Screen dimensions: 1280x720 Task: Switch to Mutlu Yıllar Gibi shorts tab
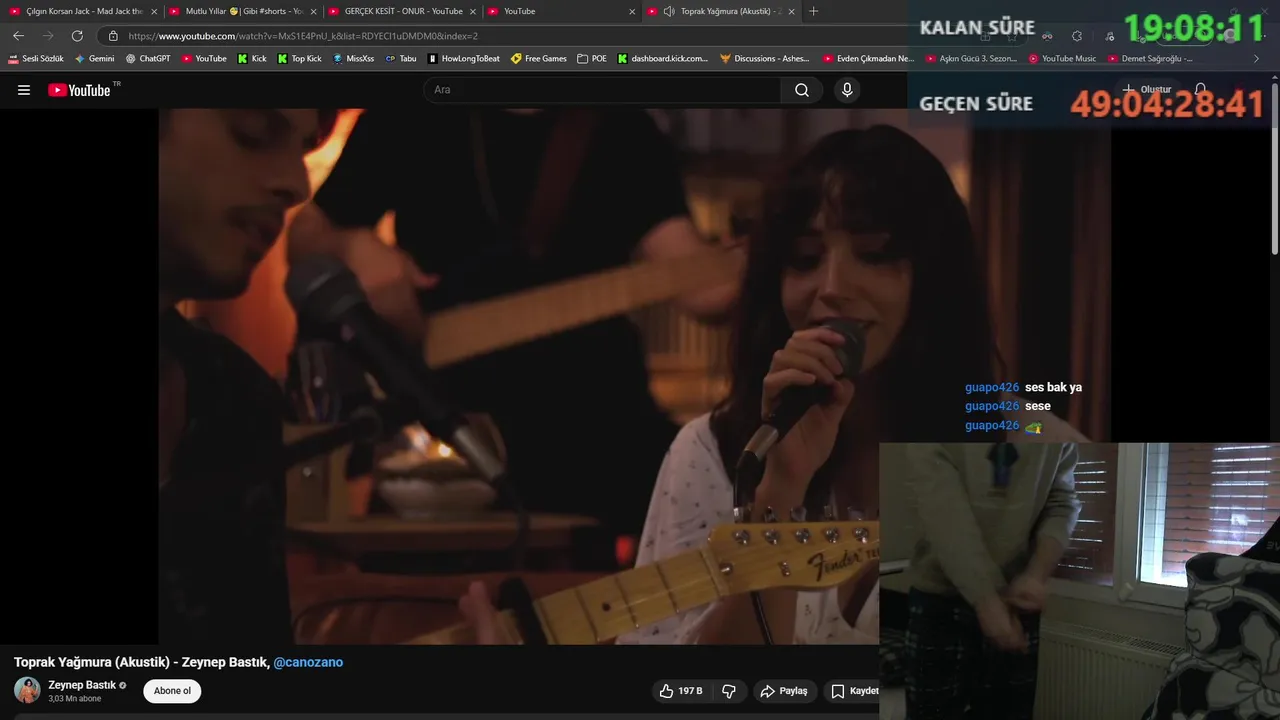click(242, 11)
